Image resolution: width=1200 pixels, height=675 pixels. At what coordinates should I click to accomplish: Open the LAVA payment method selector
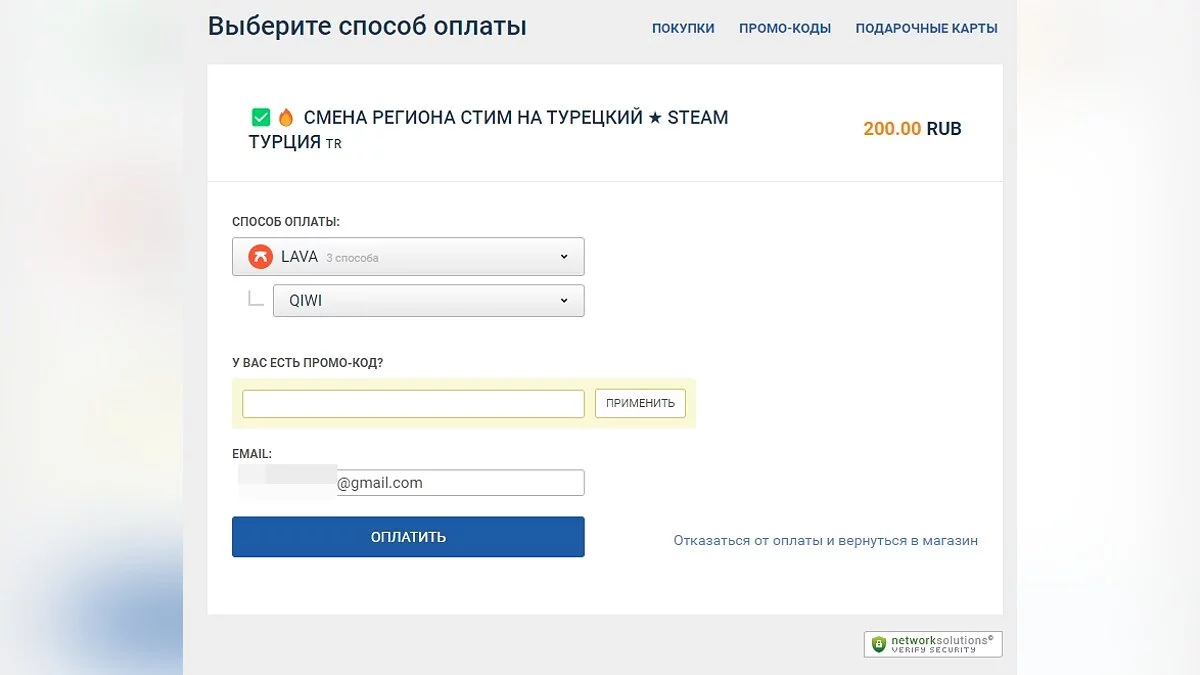[408, 257]
